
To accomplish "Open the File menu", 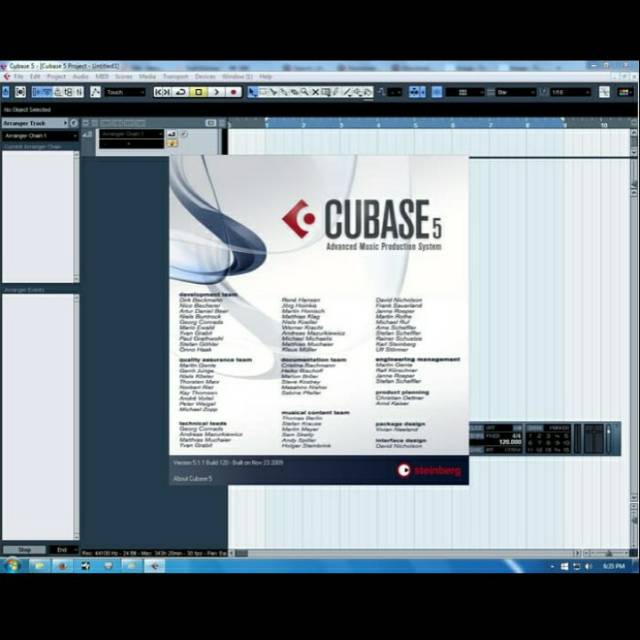I will tap(19, 76).
